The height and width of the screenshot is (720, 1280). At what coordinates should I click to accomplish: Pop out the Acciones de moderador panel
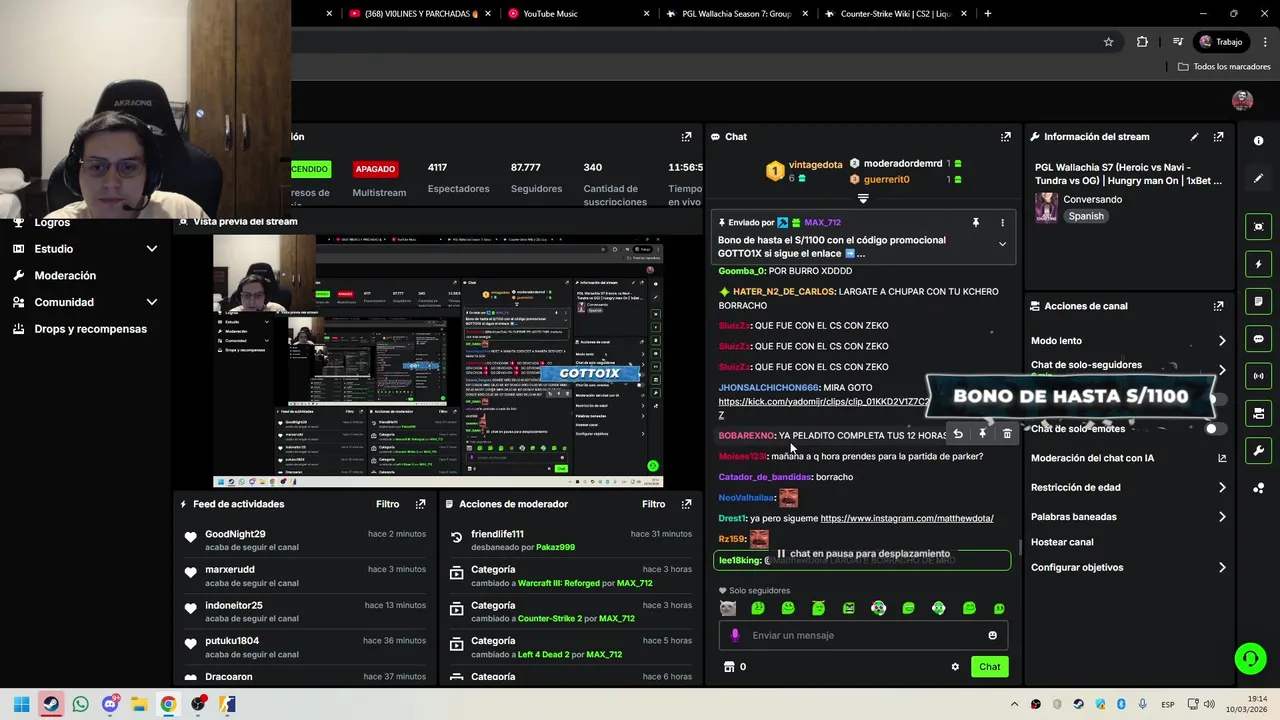pos(686,504)
